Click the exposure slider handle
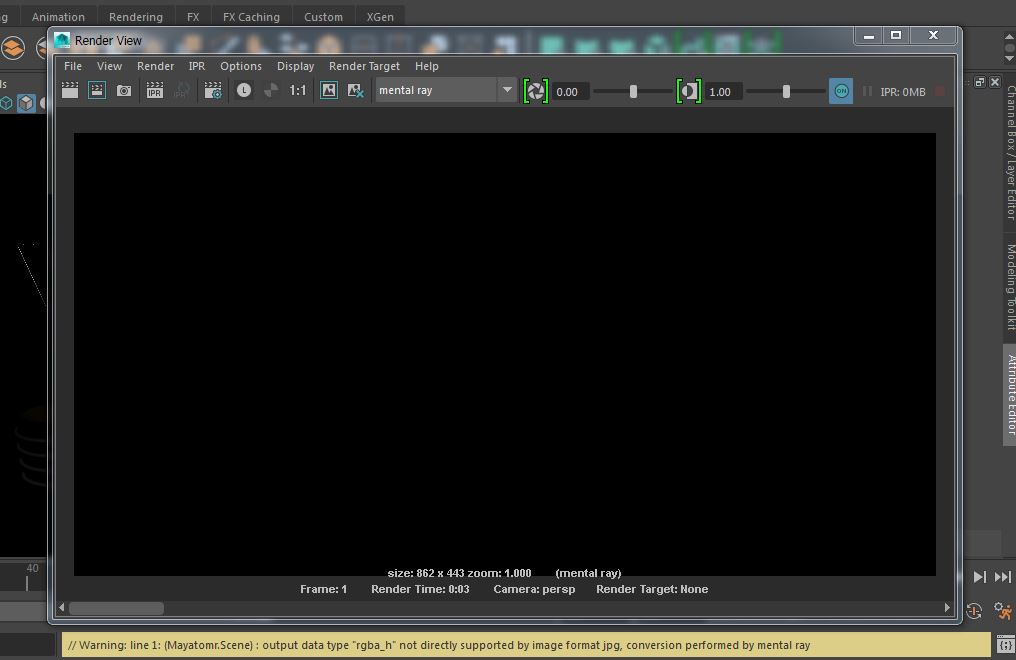The height and width of the screenshot is (660, 1016). click(633, 92)
